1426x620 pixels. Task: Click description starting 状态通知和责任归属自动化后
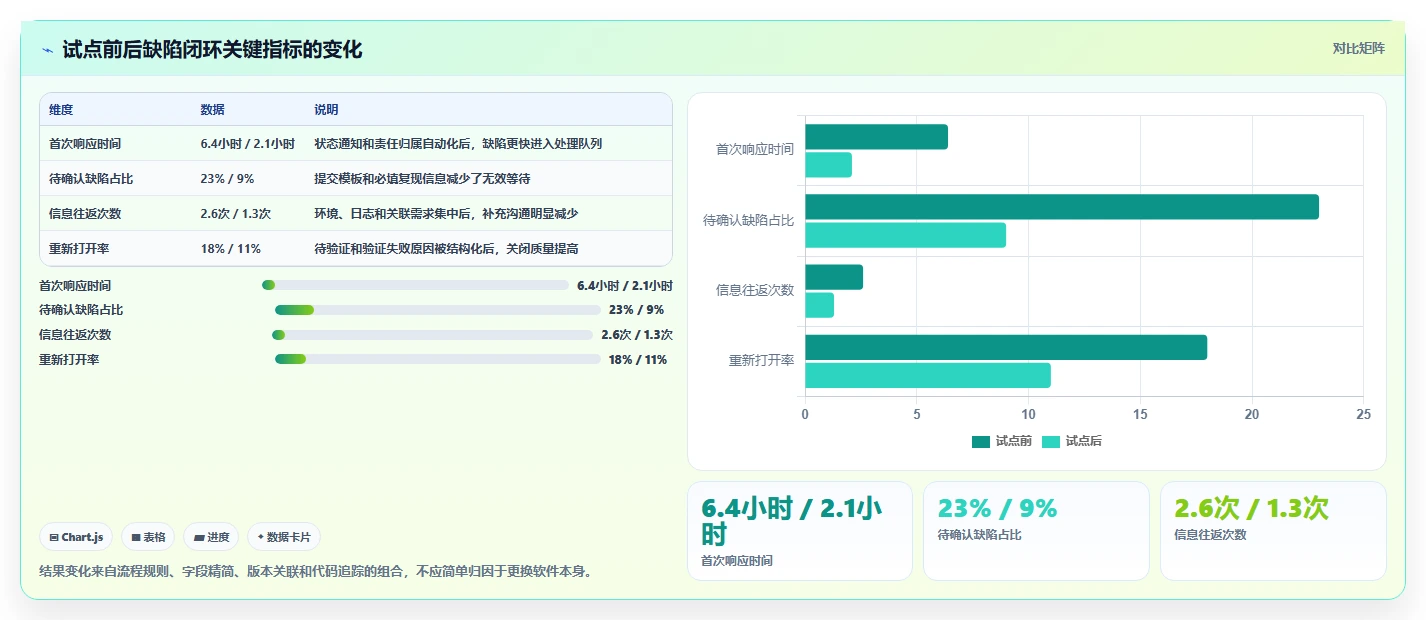[458, 144]
